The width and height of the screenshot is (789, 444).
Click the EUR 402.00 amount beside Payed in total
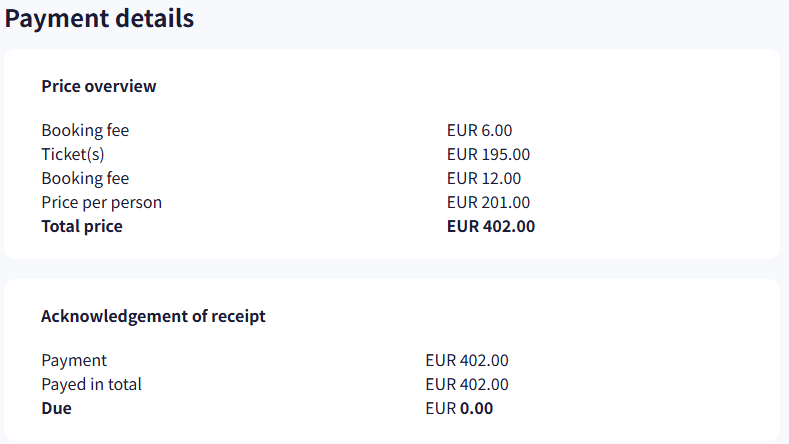pos(467,384)
